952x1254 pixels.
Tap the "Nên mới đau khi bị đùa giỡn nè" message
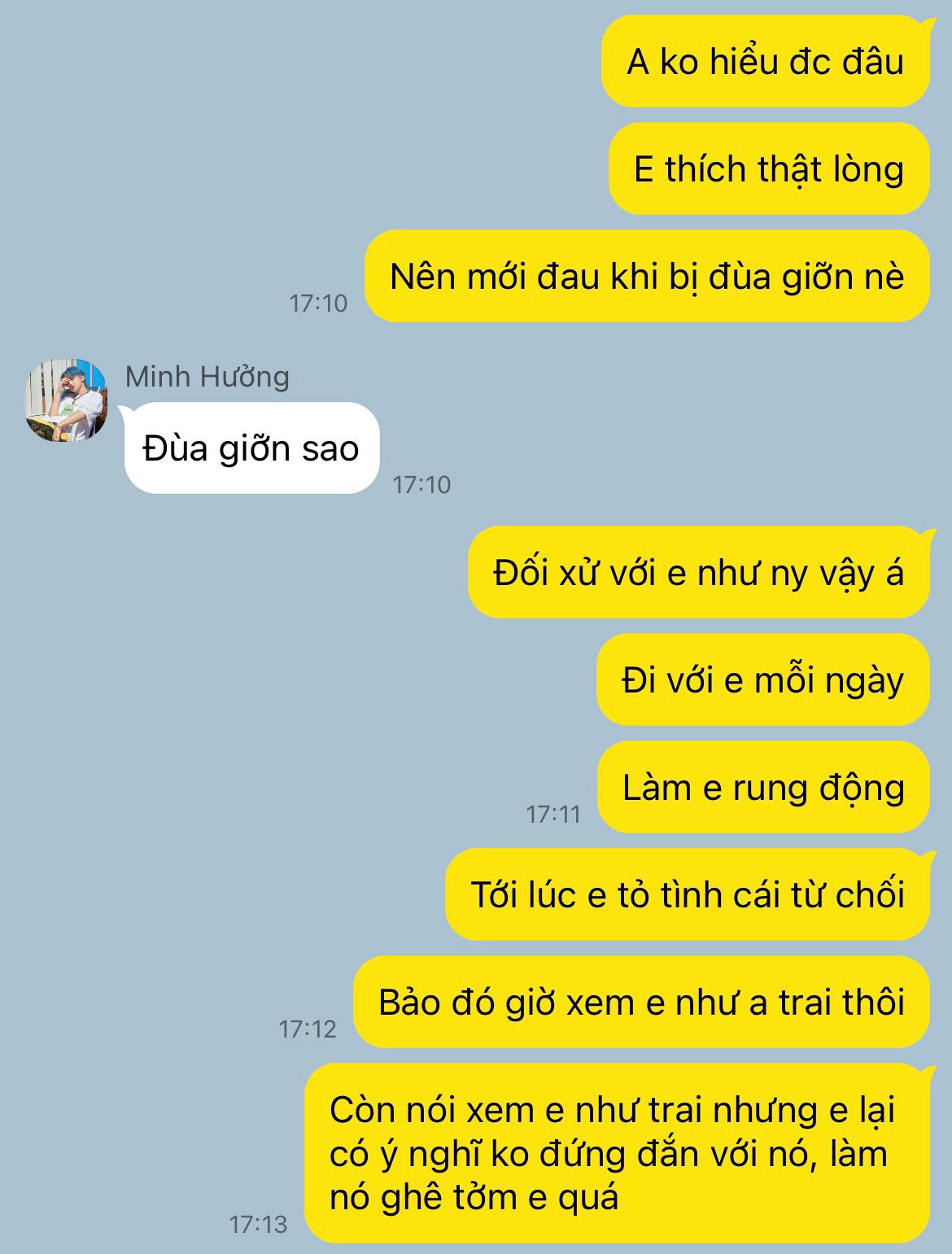click(x=647, y=277)
